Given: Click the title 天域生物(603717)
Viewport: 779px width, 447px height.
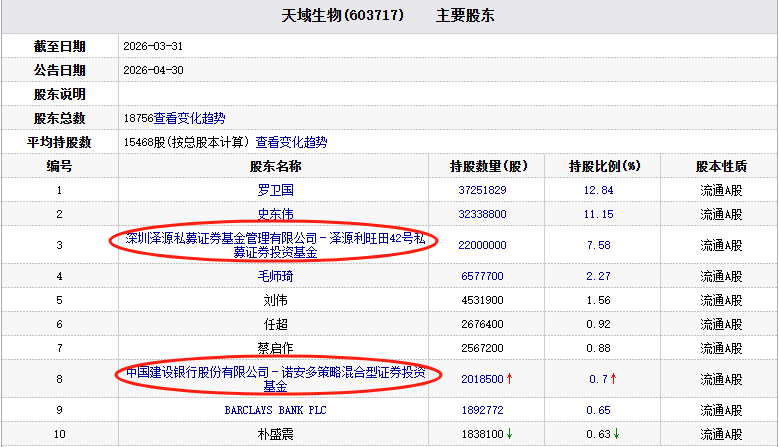Looking at the screenshot, I should click(342, 15).
